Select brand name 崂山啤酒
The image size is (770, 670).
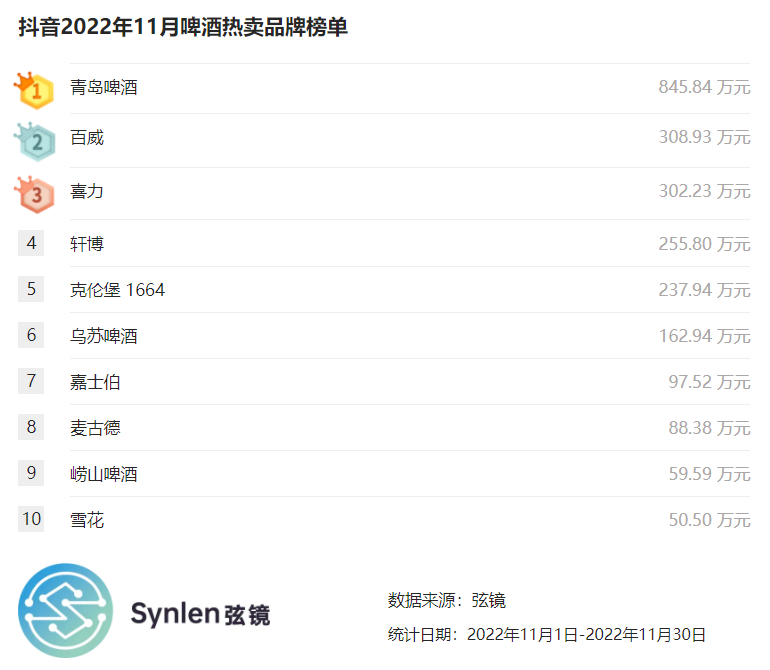coord(104,474)
